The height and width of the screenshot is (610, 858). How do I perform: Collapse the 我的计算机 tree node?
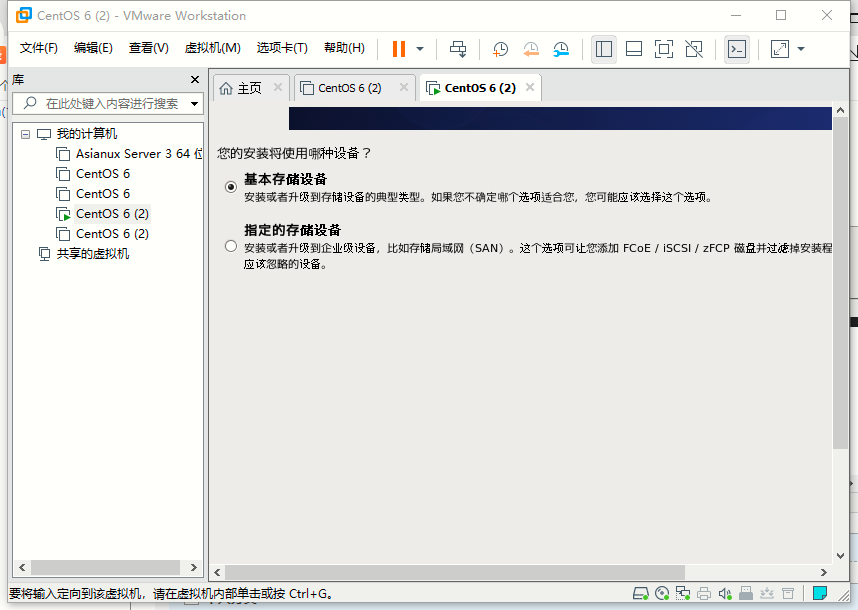[x=25, y=133]
